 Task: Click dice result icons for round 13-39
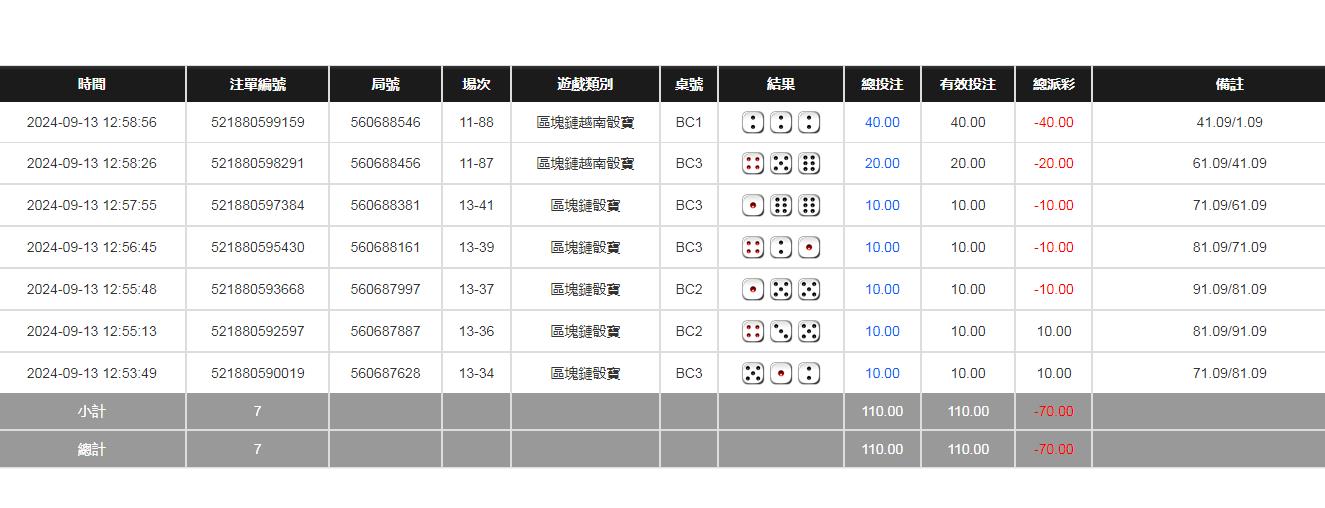781,247
